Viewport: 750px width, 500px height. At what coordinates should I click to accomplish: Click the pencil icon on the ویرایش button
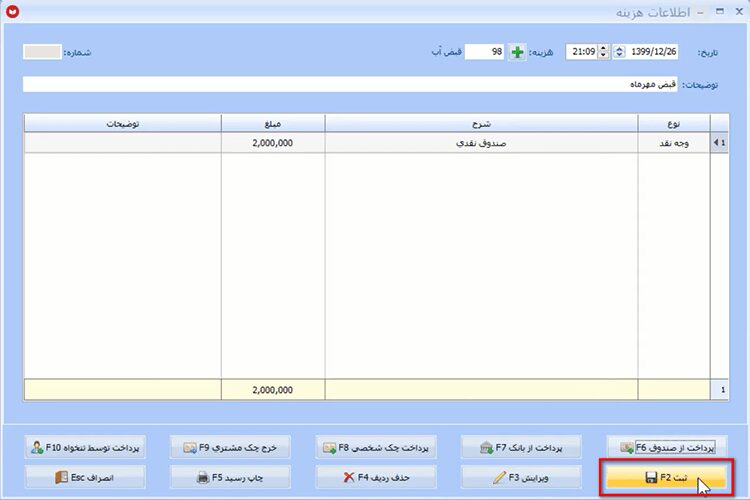(499, 478)
